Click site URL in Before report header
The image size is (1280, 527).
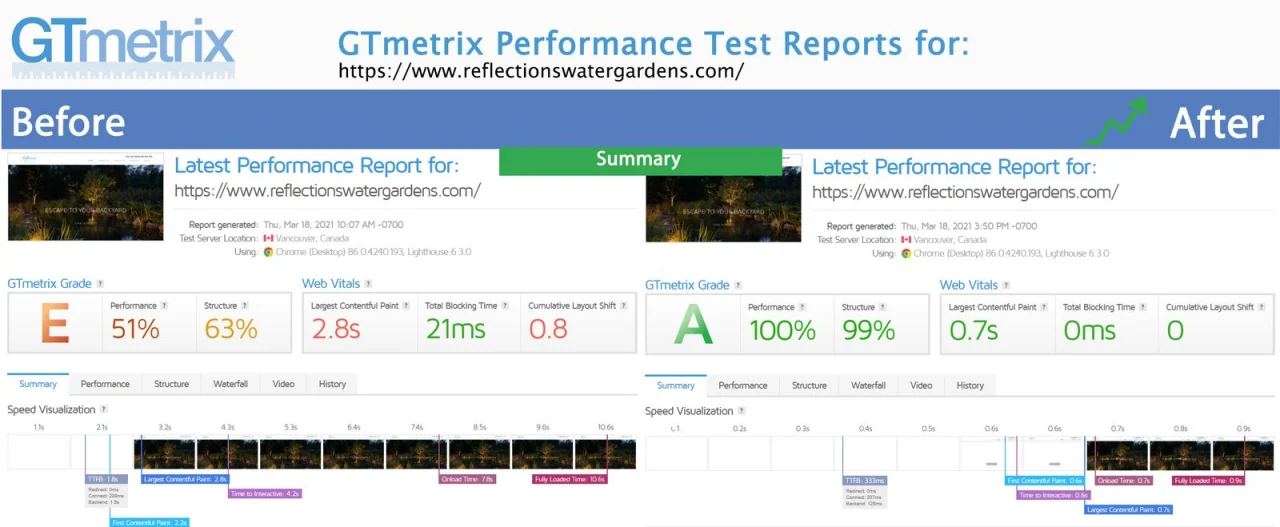coord(328,190)
